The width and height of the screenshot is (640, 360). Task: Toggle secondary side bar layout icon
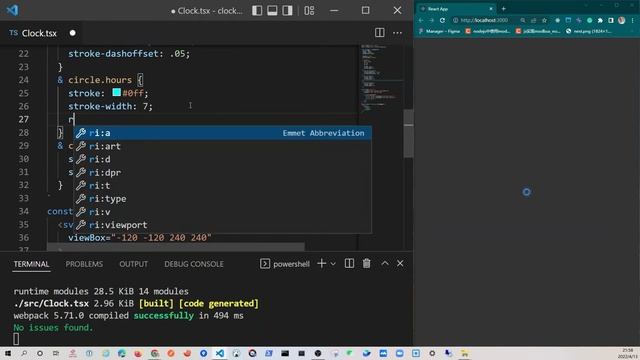[x=287, y=10]
